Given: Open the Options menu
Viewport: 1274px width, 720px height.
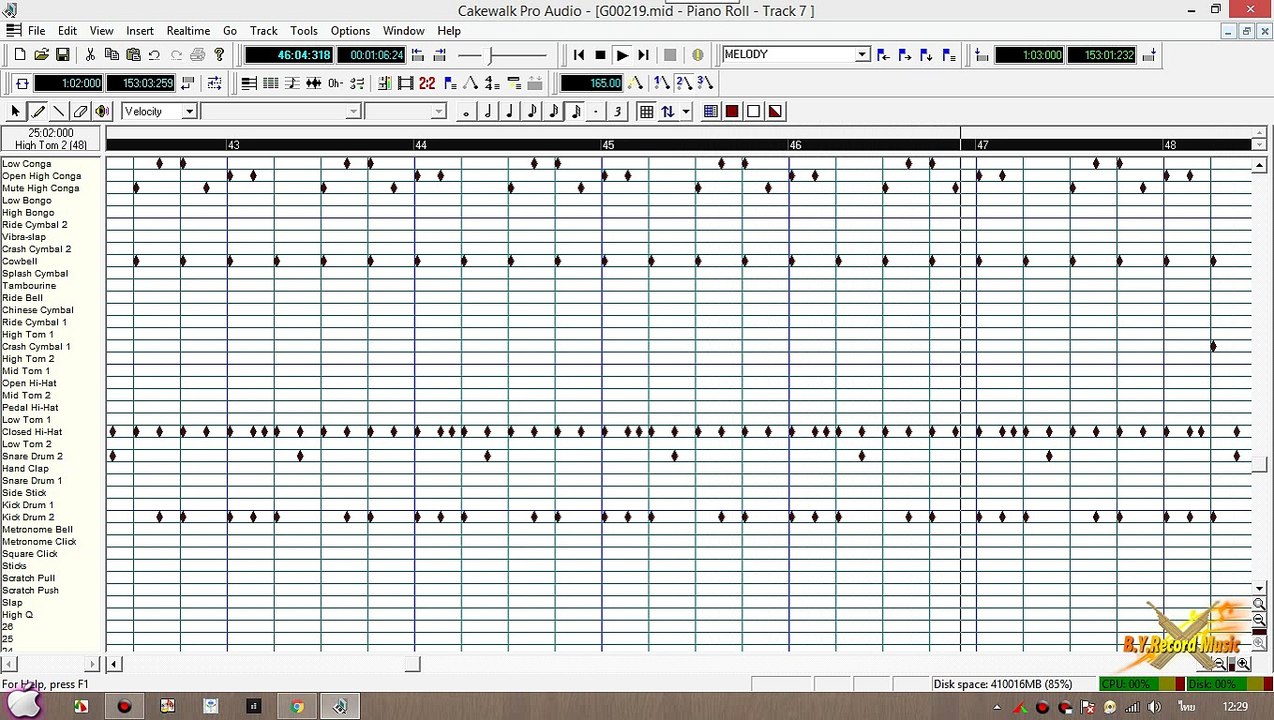Looking at the screenshot, I should 350,31.
